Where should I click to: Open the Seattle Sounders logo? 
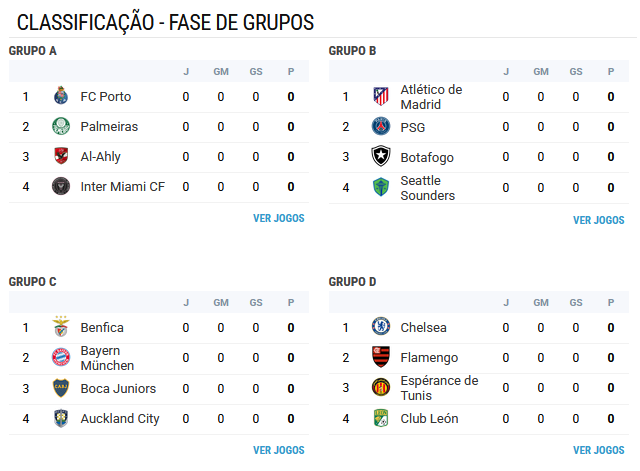tap(381, 187)
